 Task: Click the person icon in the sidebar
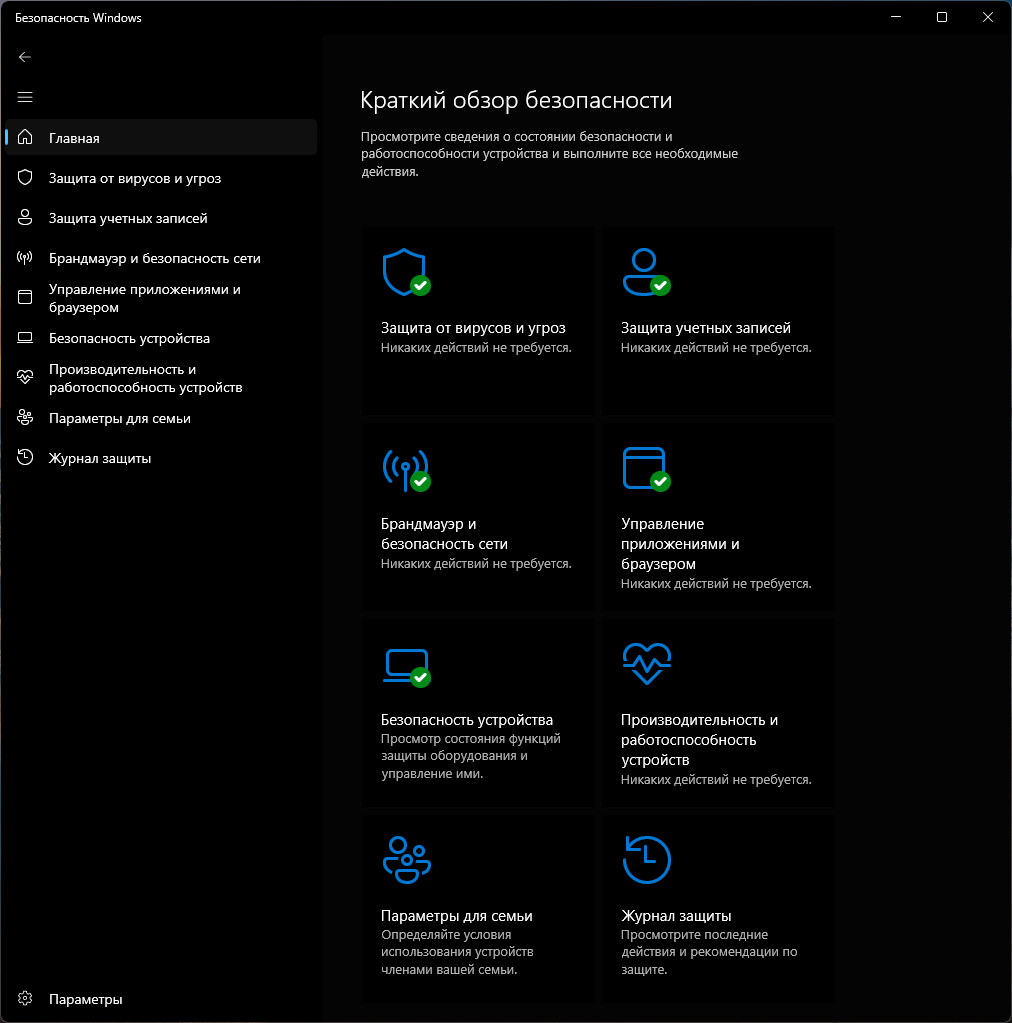click(x=25, y=217)
